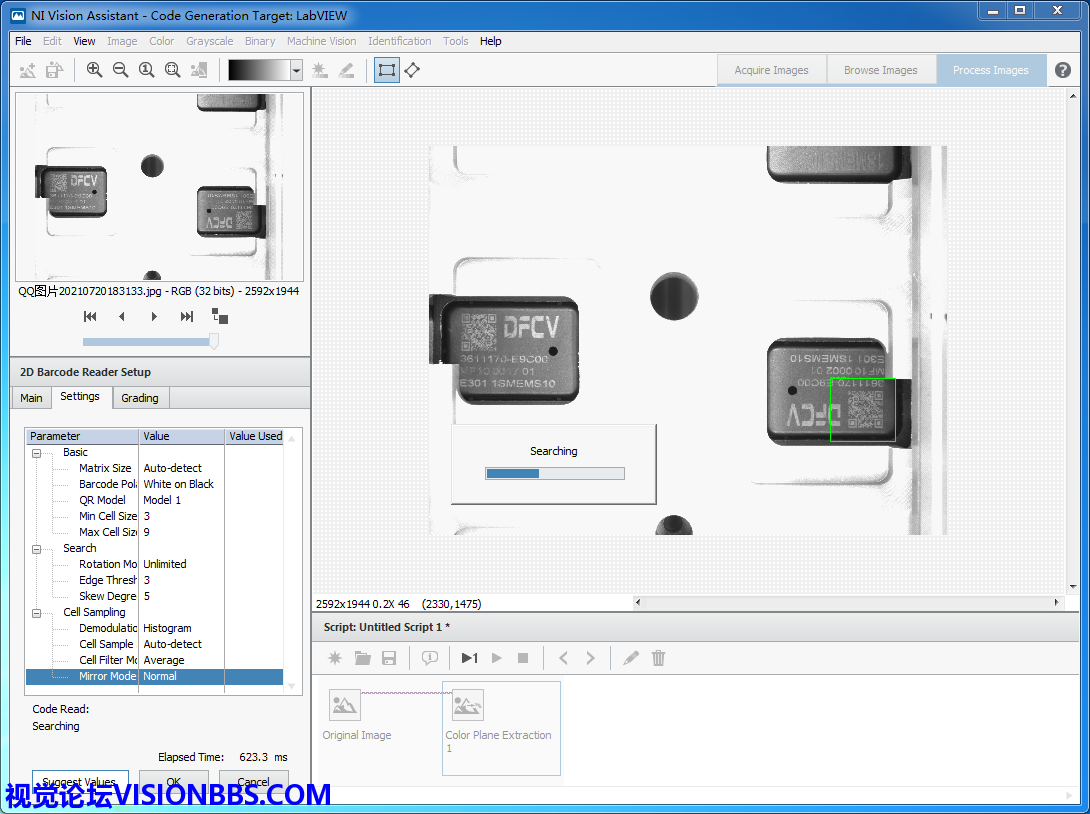Open the context help question mark
This screenshot has height=814, width=1090.
tap(1062, 70)
